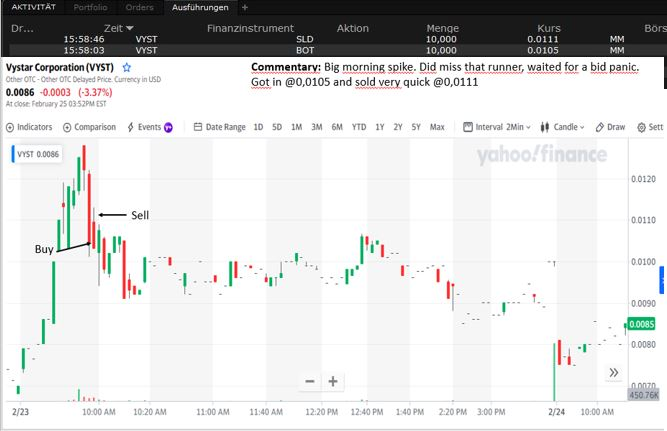Click the Dr... column header
The image size is (667, 431).
point(22,28)
